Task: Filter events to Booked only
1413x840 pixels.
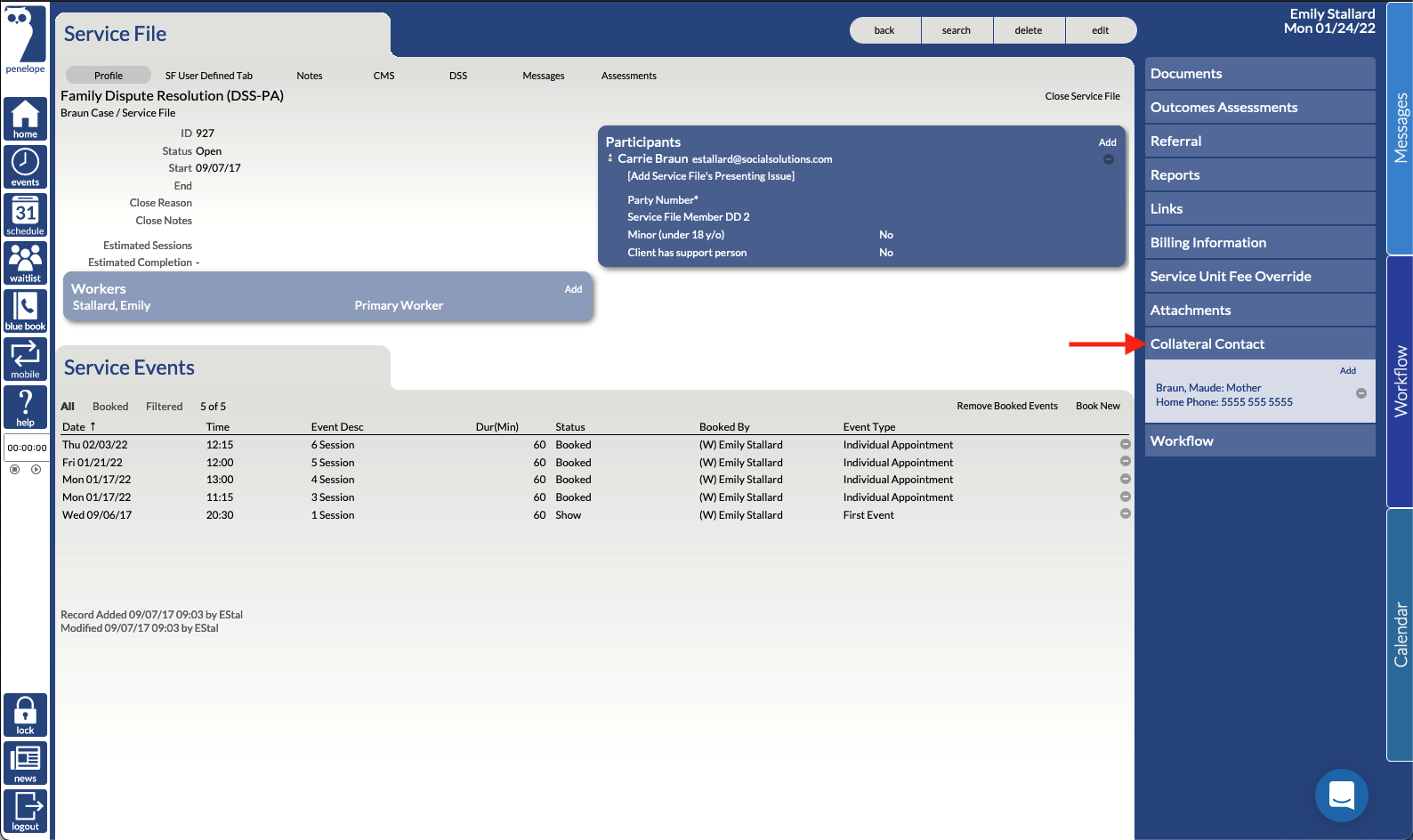Action: [x=110, y=407]
